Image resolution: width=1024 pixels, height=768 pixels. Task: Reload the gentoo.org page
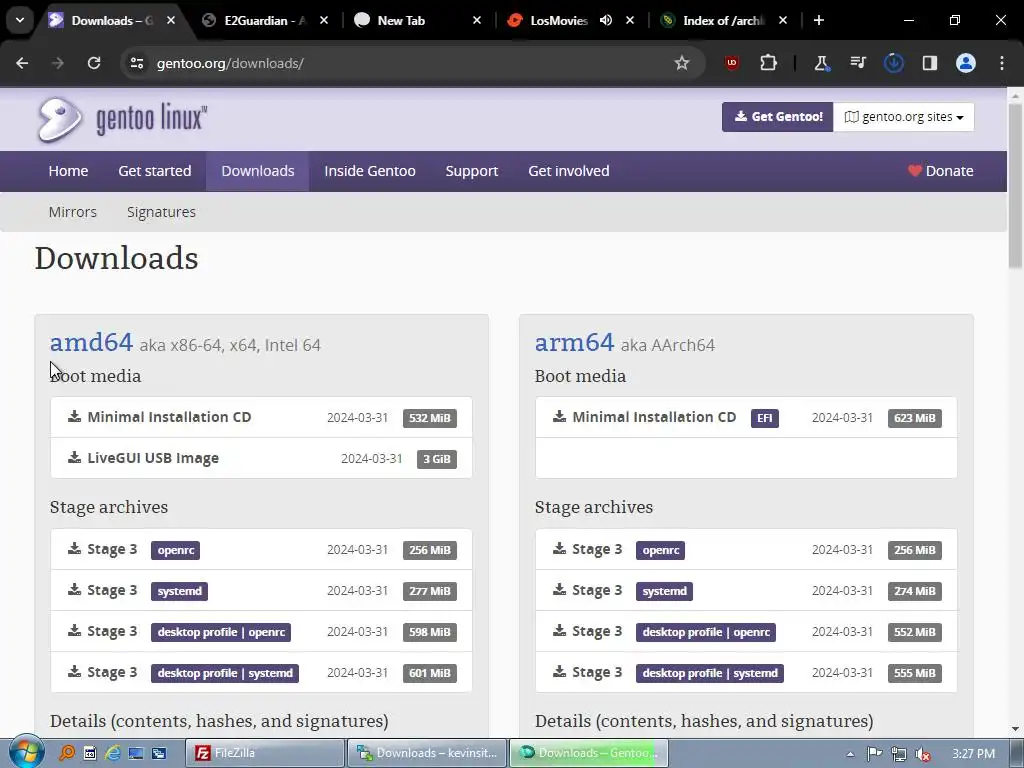[94, 63]
